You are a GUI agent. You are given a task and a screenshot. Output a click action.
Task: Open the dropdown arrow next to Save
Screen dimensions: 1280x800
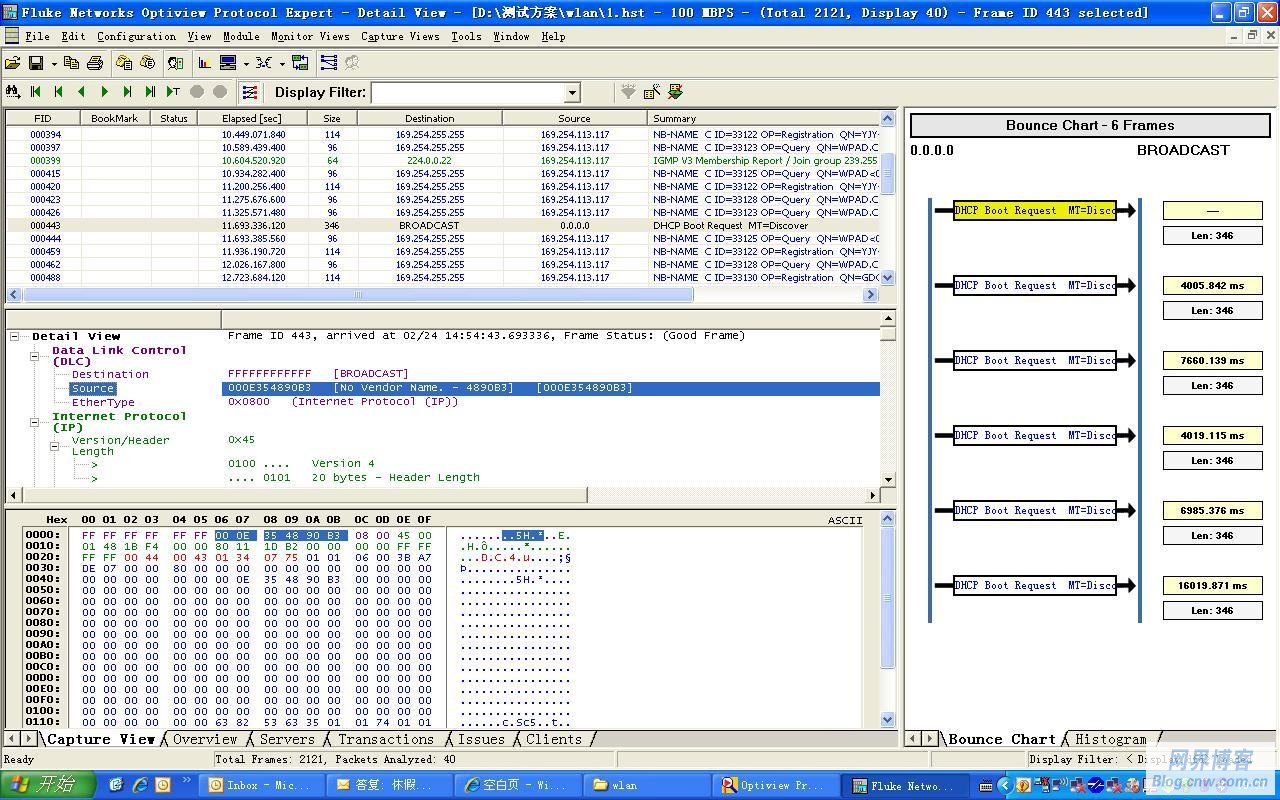pos(54,64)
